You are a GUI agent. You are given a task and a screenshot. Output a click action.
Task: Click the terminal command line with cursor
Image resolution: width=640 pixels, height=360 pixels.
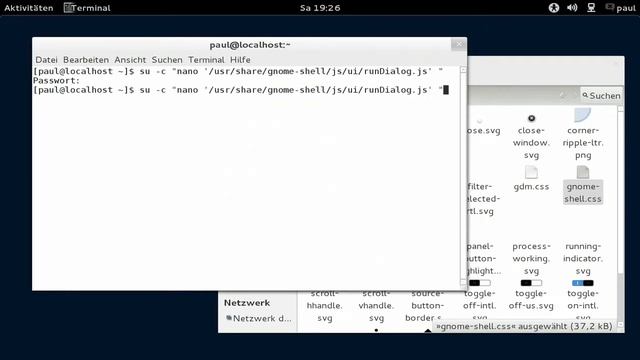click(x=241, y=90)
